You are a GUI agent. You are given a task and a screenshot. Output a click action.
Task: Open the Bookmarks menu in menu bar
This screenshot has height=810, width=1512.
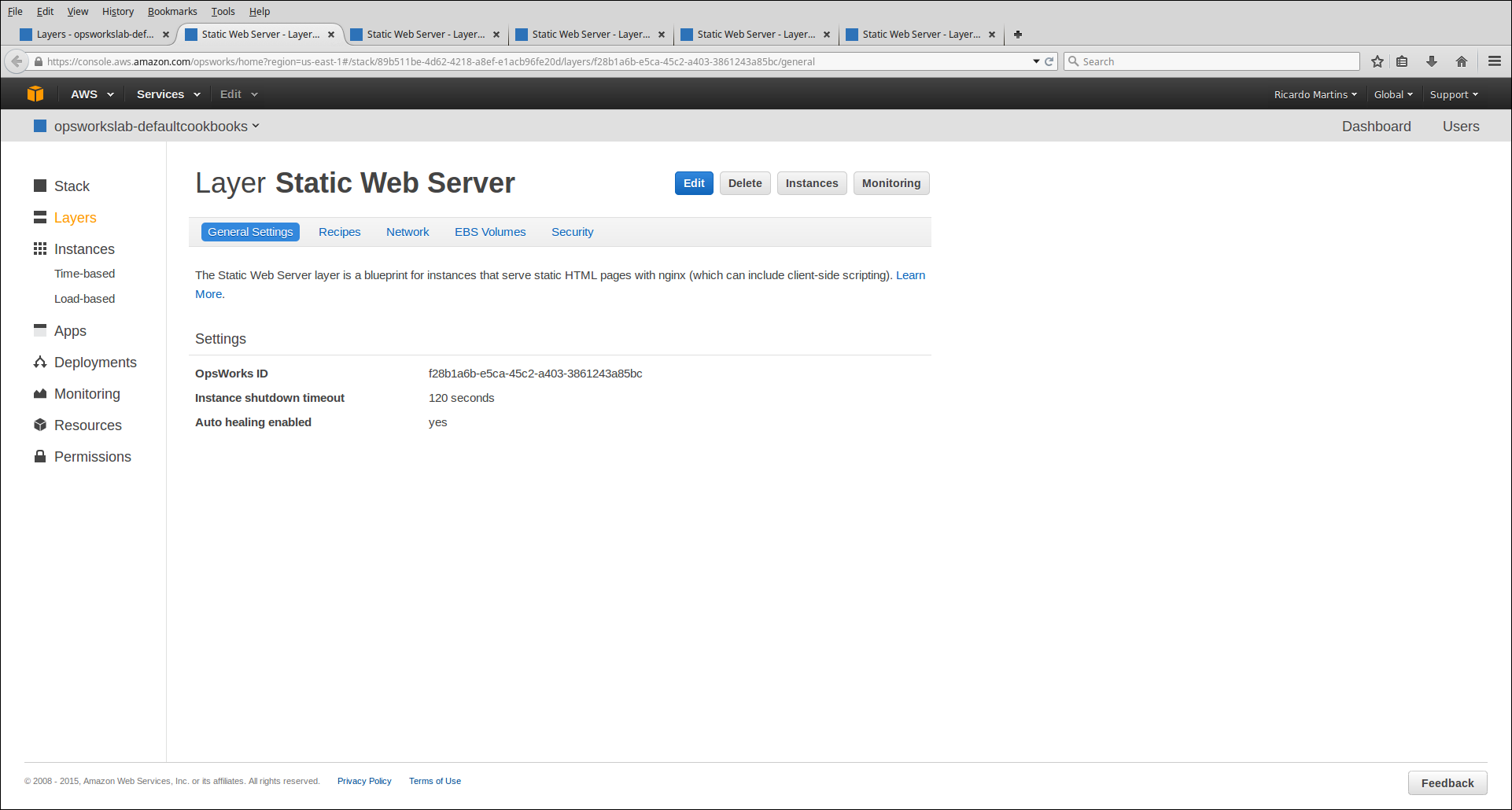tap(172, 11)
